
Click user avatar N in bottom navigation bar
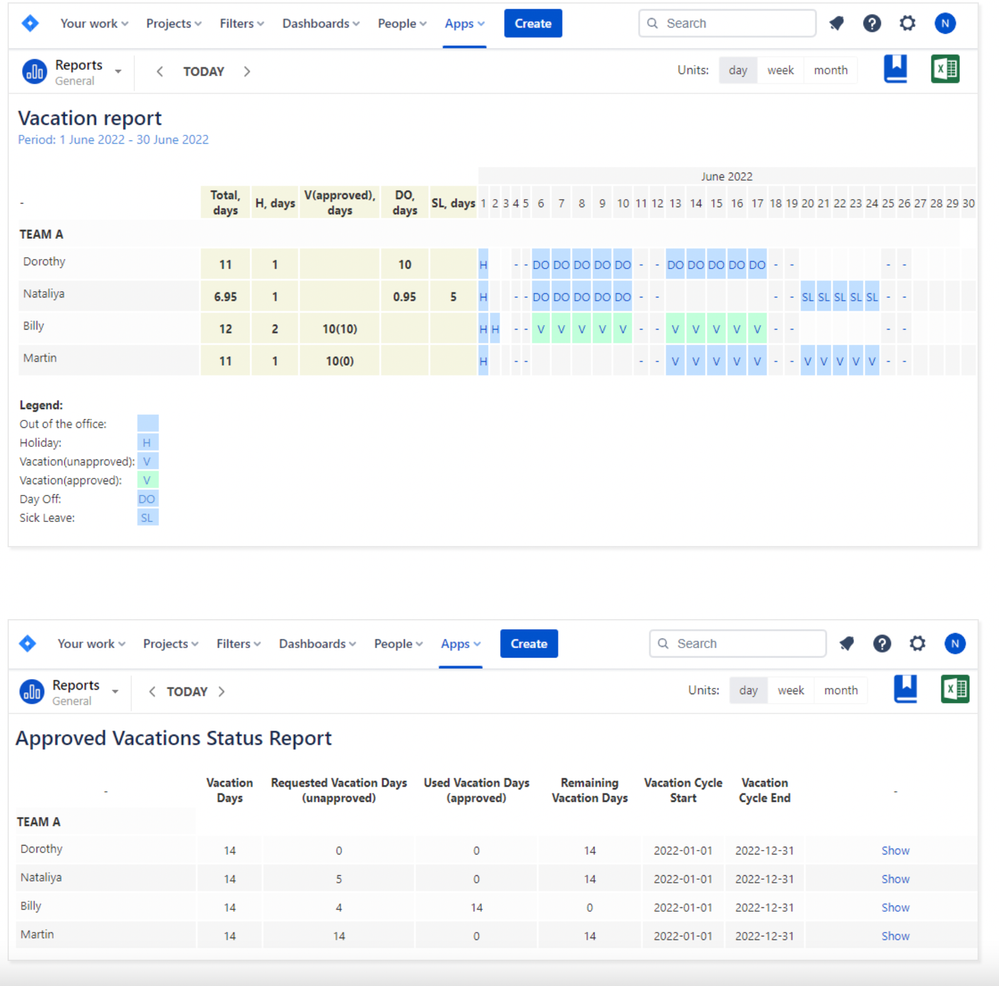pos(955,643)
